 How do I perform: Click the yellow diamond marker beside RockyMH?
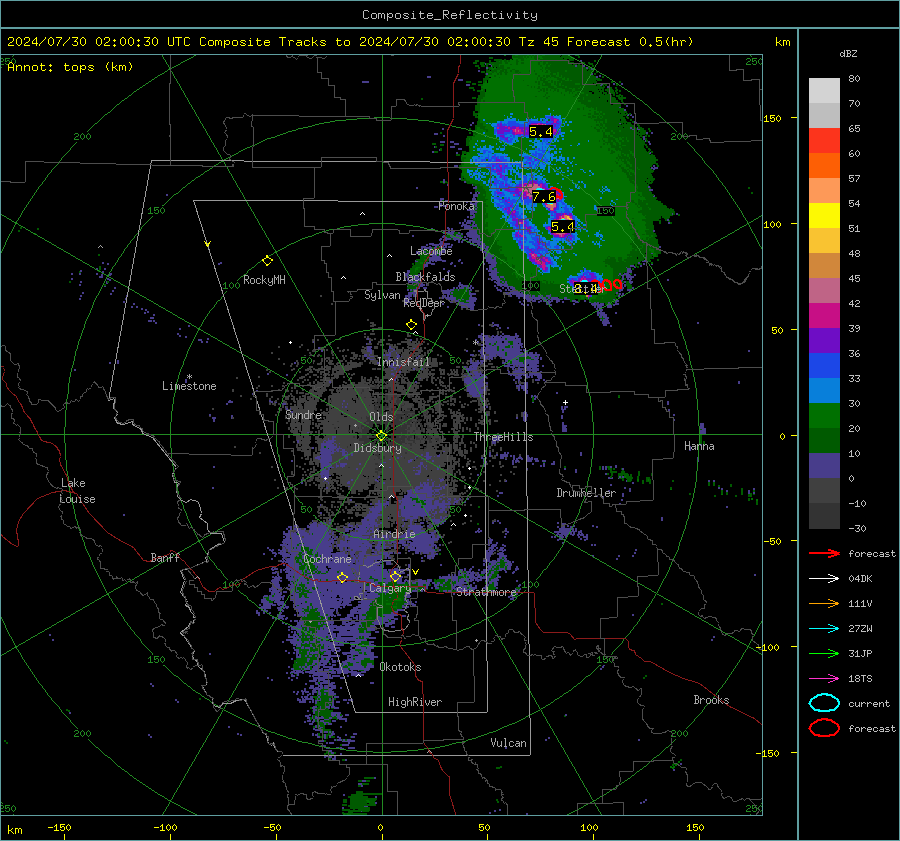click(267, 261)
